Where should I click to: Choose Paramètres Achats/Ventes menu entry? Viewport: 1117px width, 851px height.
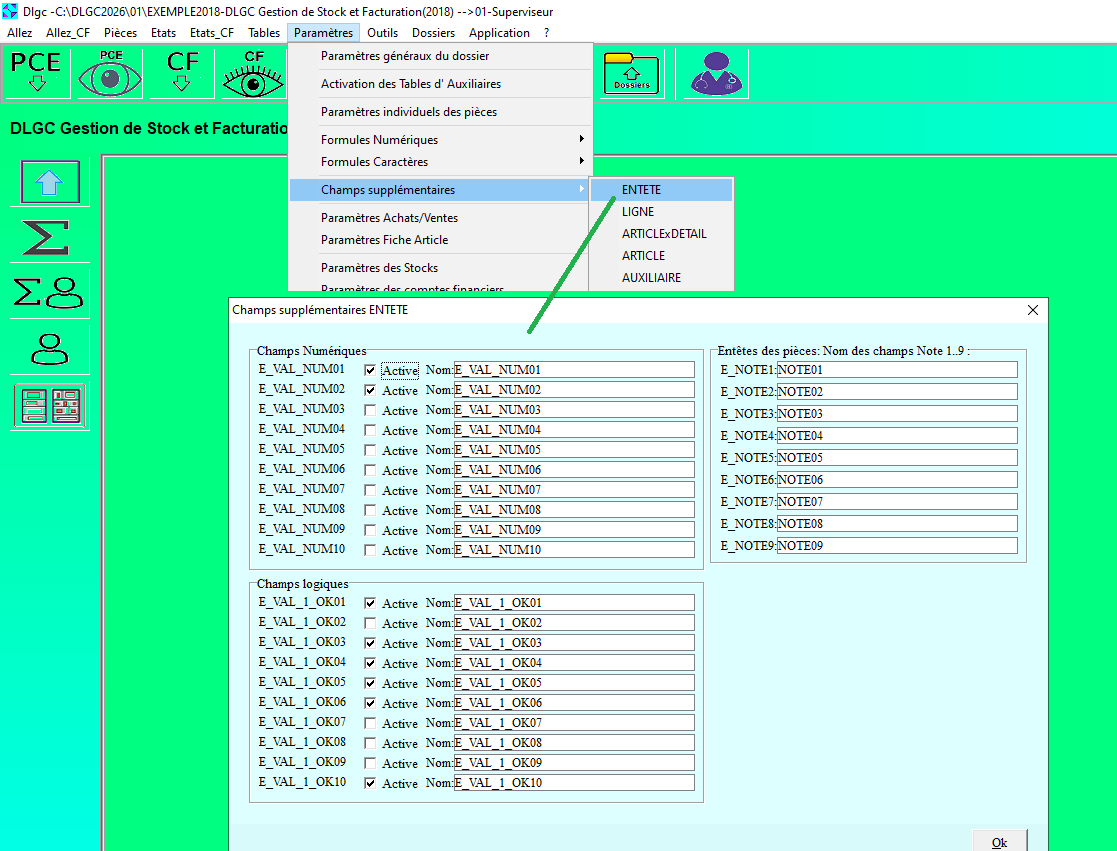[x=389, y=218]
